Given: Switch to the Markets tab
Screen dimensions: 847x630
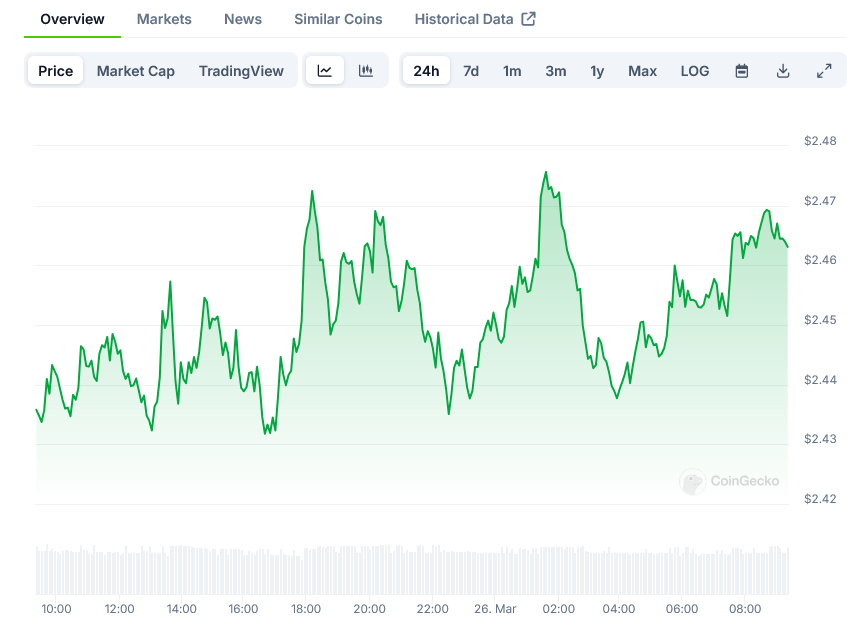Looking at the screenshot, I should click(164, 19).
